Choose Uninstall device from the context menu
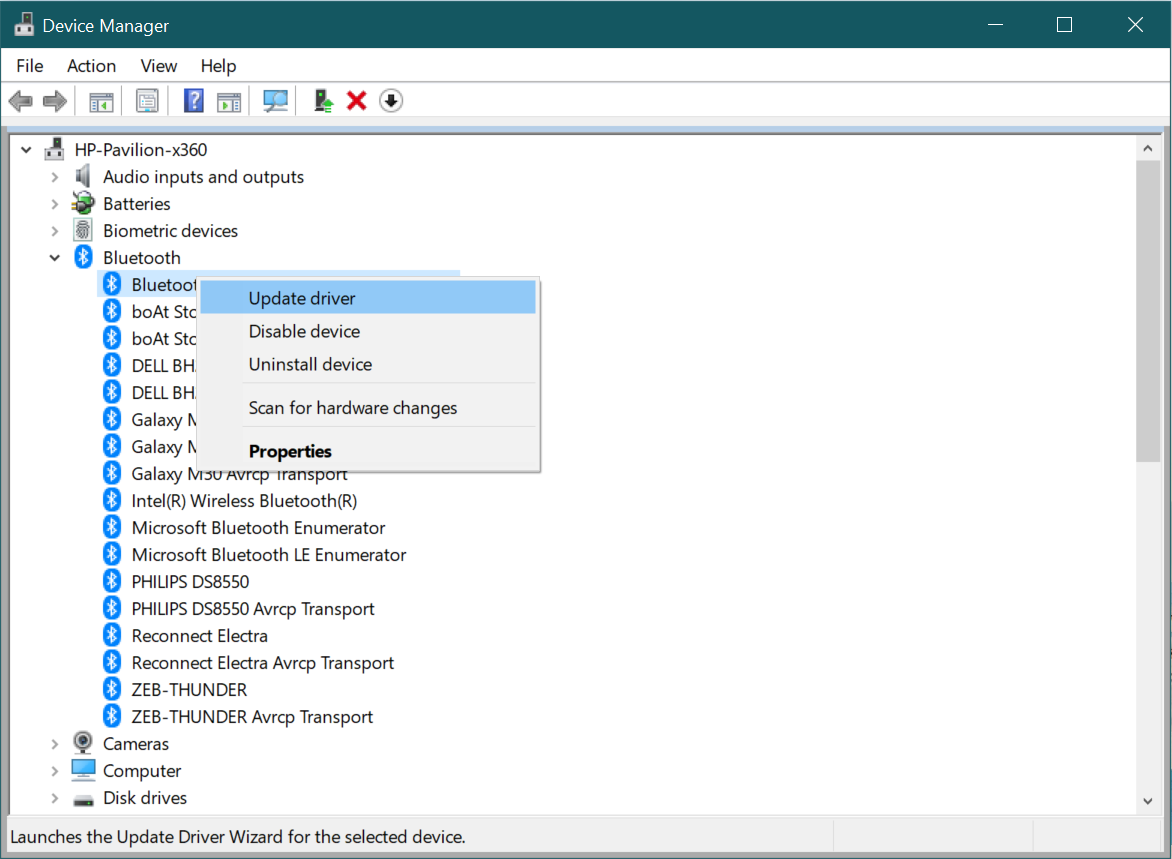This screenshot has width=1172, height=859. click(310, 364)
